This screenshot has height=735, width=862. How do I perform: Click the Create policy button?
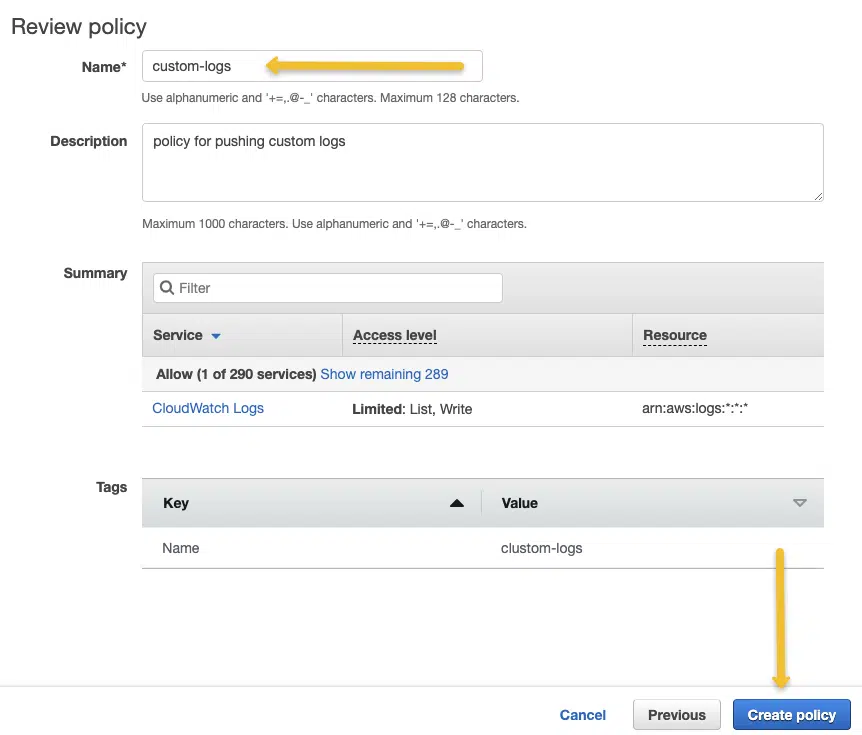[x=792, y=715]
